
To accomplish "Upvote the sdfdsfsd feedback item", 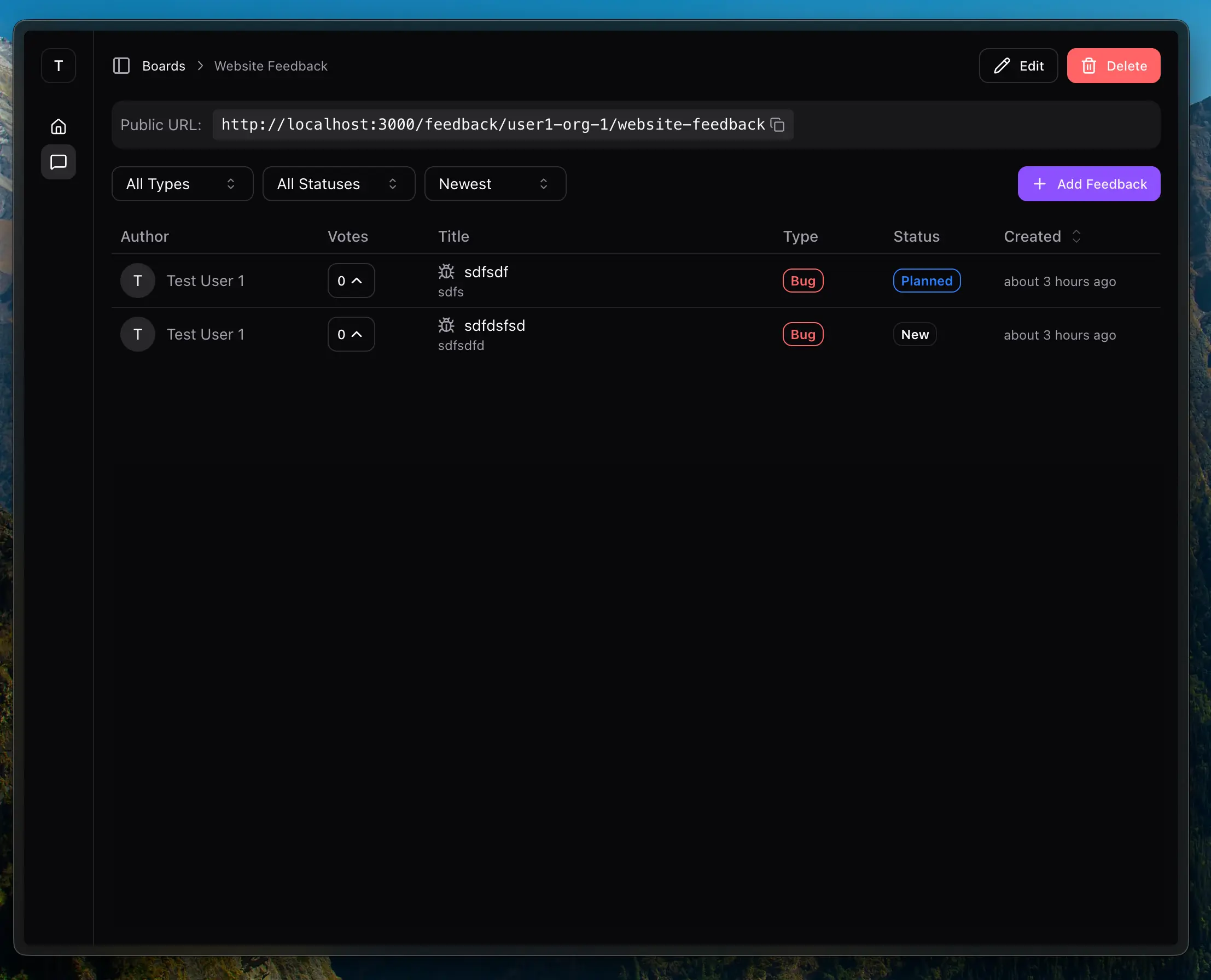I will point(351,334).
